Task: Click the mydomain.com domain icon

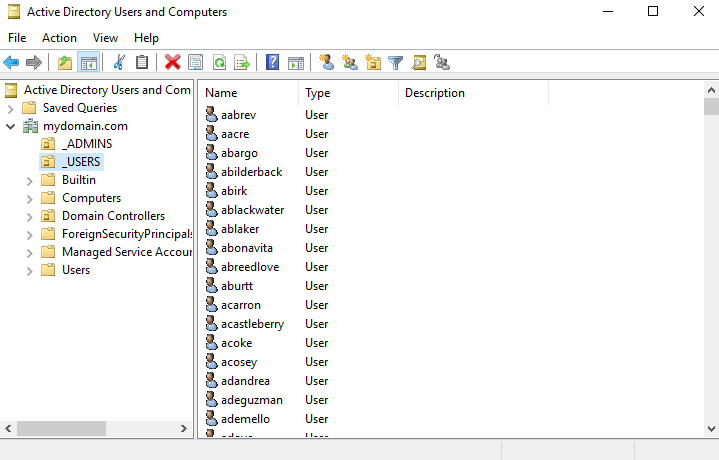Action: (x=31, y=126)
